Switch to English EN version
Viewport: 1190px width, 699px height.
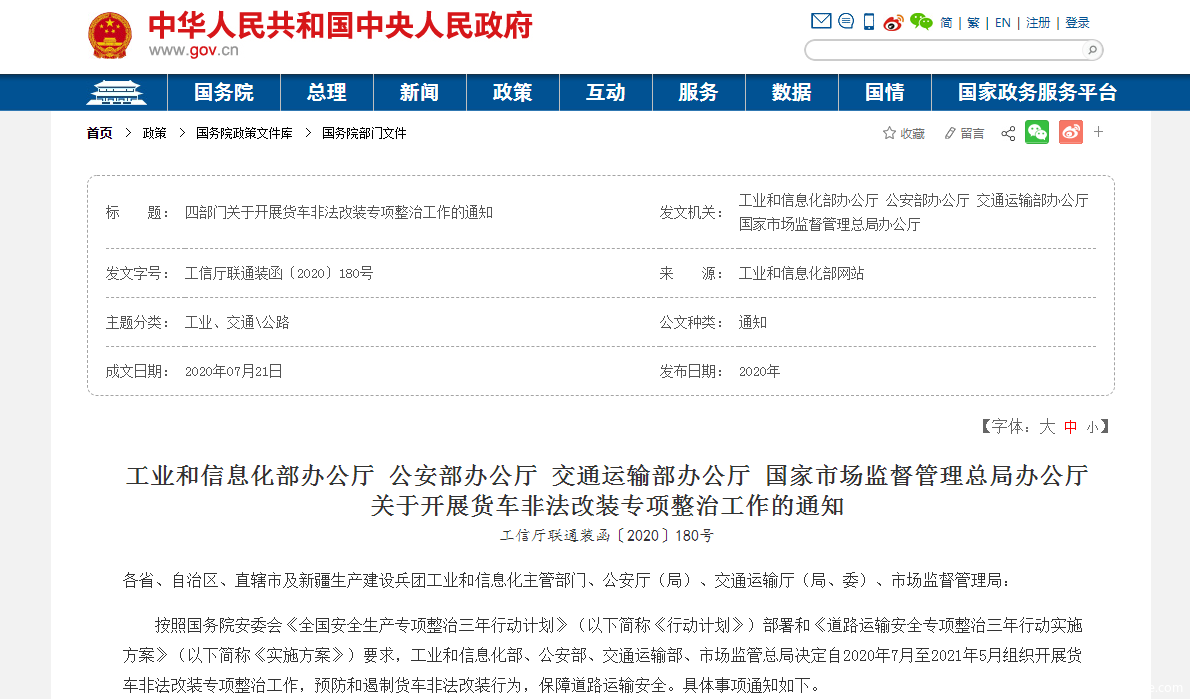point(1003,23)
